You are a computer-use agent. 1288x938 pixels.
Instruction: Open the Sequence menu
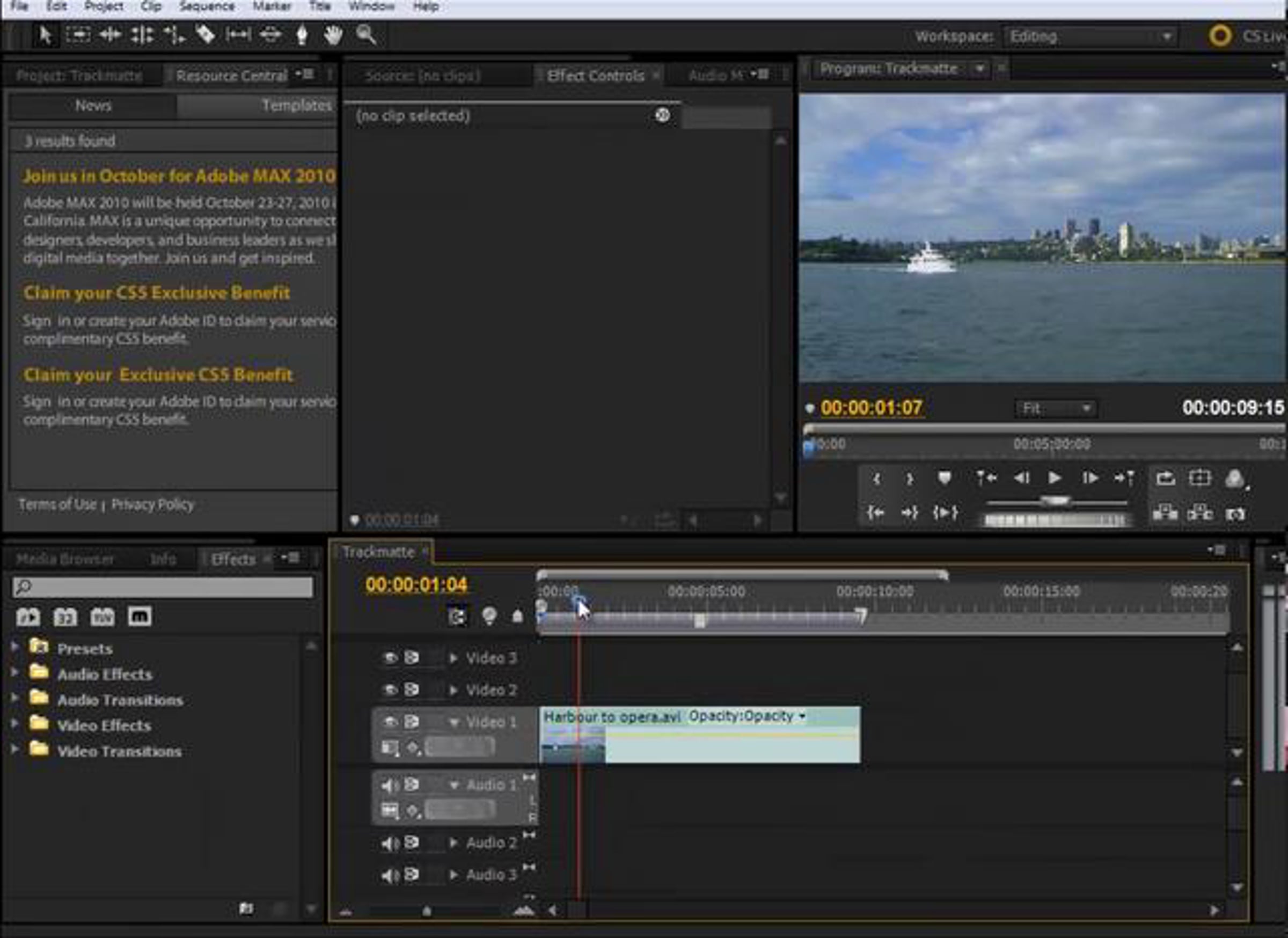coord(207,6)
